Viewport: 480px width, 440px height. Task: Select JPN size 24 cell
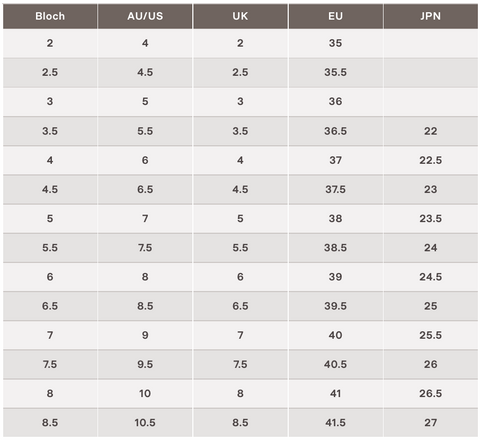[x=431, y=248]
